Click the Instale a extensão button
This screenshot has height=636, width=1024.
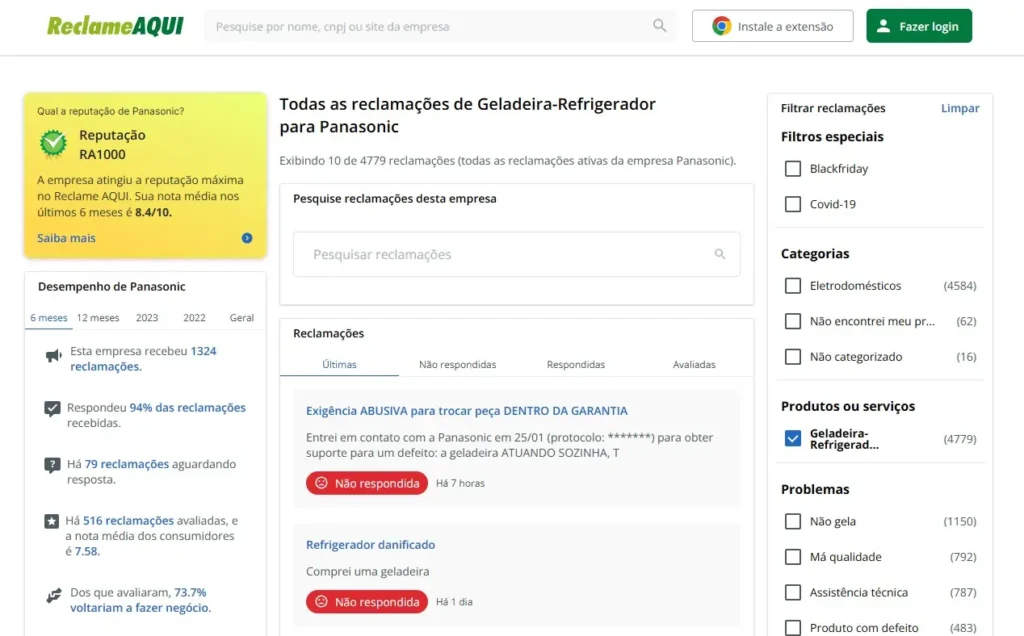point(773,26)
